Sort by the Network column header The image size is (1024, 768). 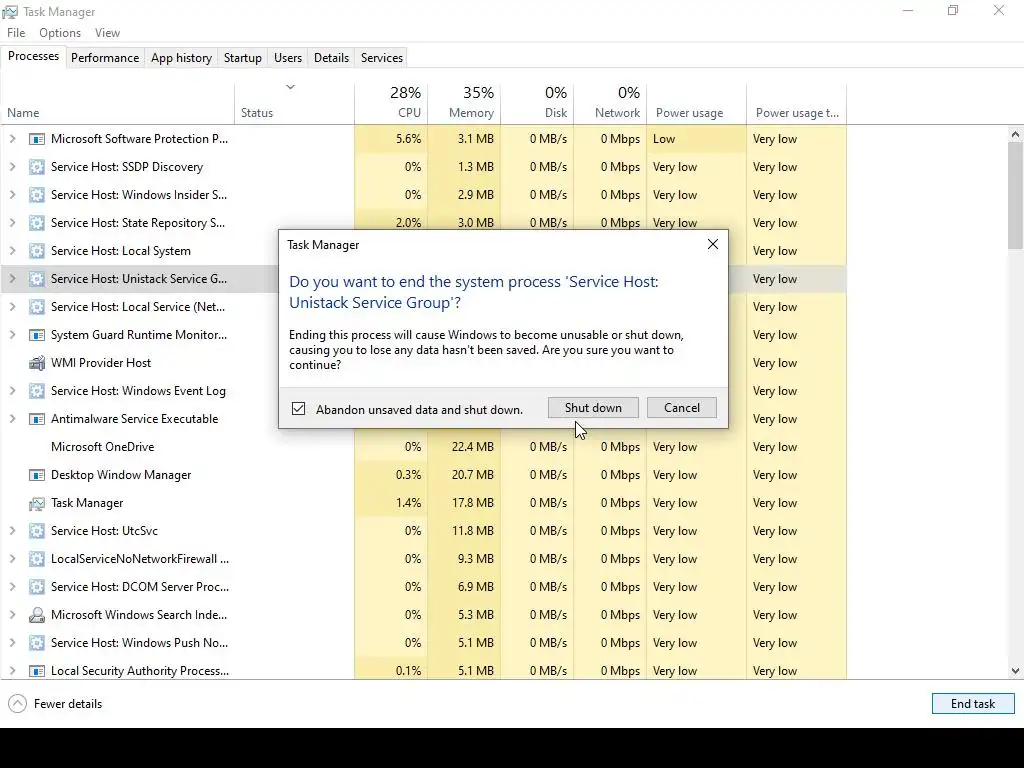click(611, 103)
